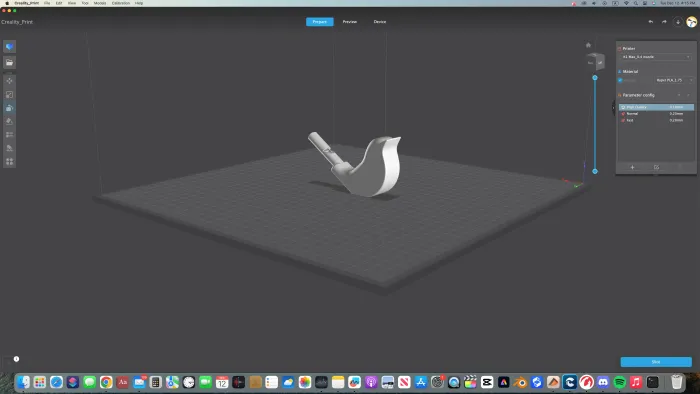Switch to the Preview tab

[350, 22]
